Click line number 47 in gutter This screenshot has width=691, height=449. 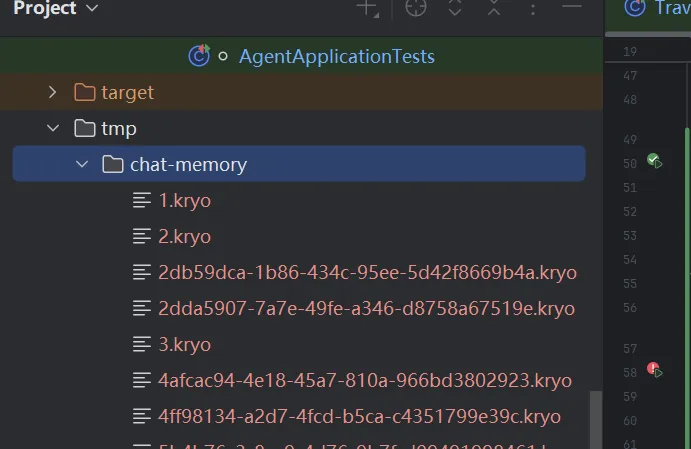pyautogui.click(x=630, y=76)
